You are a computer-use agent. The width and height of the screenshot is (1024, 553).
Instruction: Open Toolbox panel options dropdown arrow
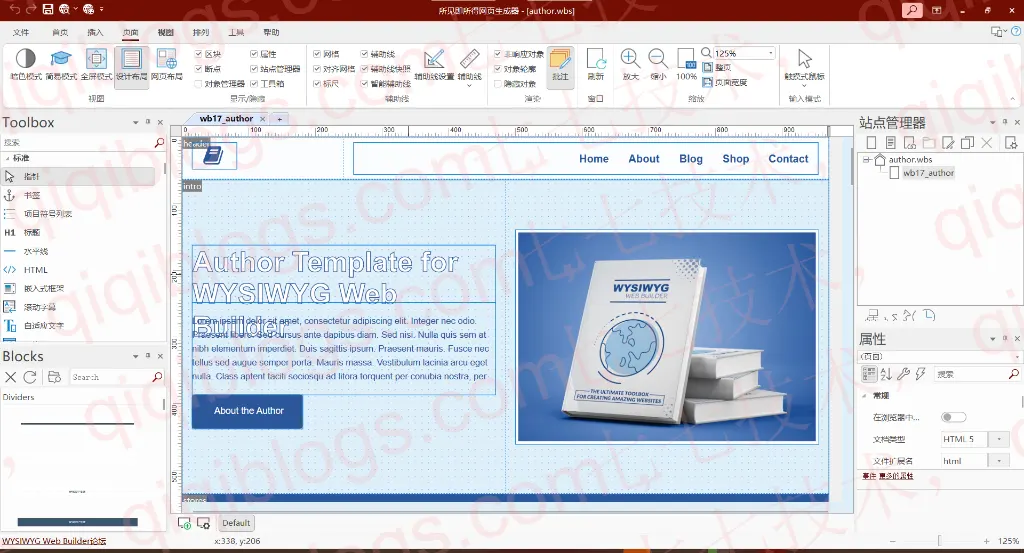tap(136, 122)
